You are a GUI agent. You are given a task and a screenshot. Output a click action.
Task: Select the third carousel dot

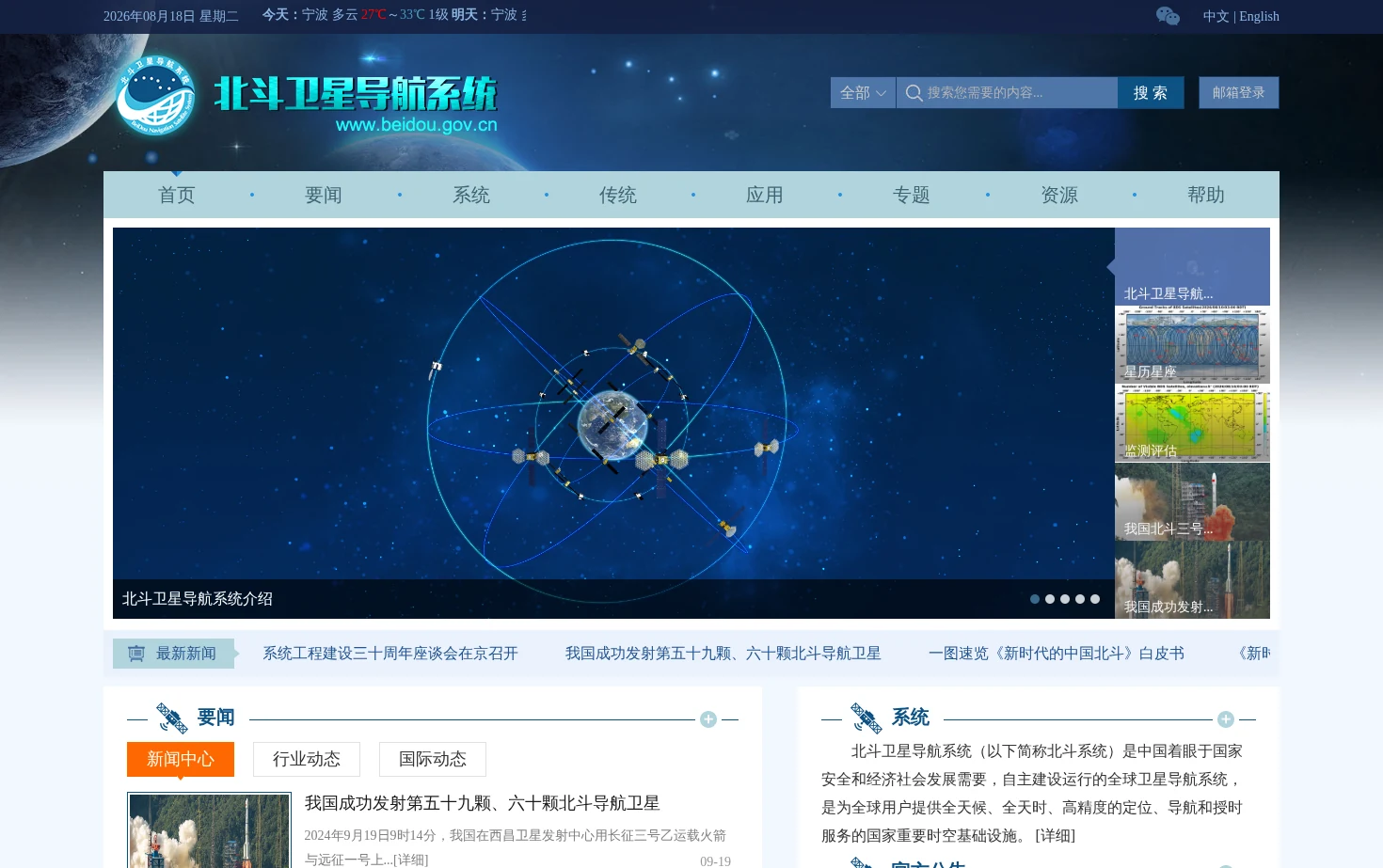[1065, 599]
